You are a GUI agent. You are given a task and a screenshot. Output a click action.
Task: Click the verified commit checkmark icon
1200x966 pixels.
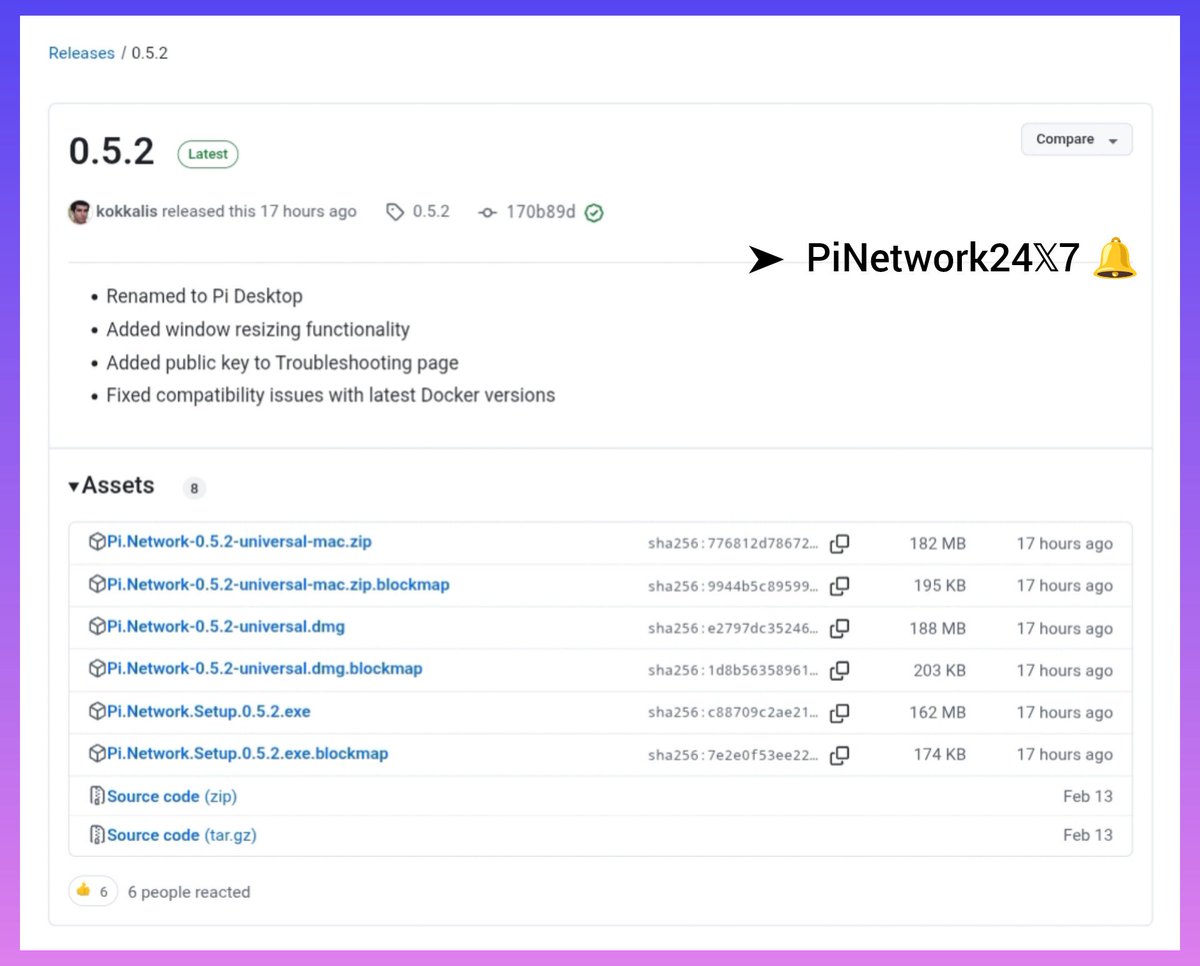pyautogui.click(x=593, y=212)
